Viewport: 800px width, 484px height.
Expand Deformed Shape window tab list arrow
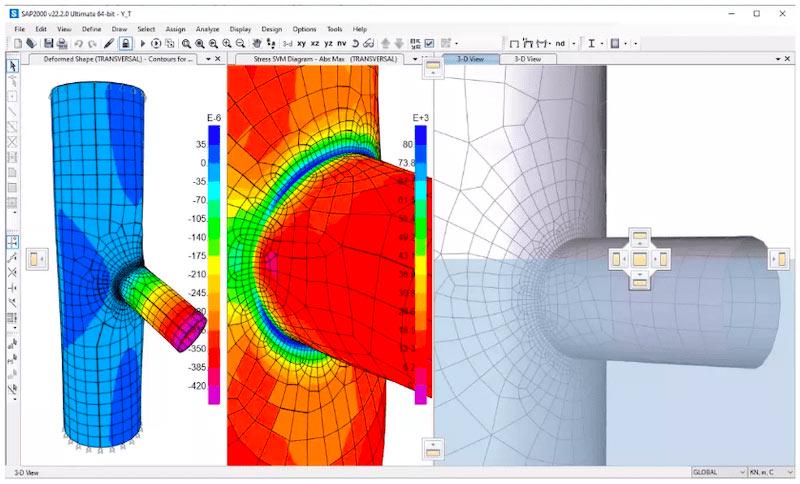point(208,59)
